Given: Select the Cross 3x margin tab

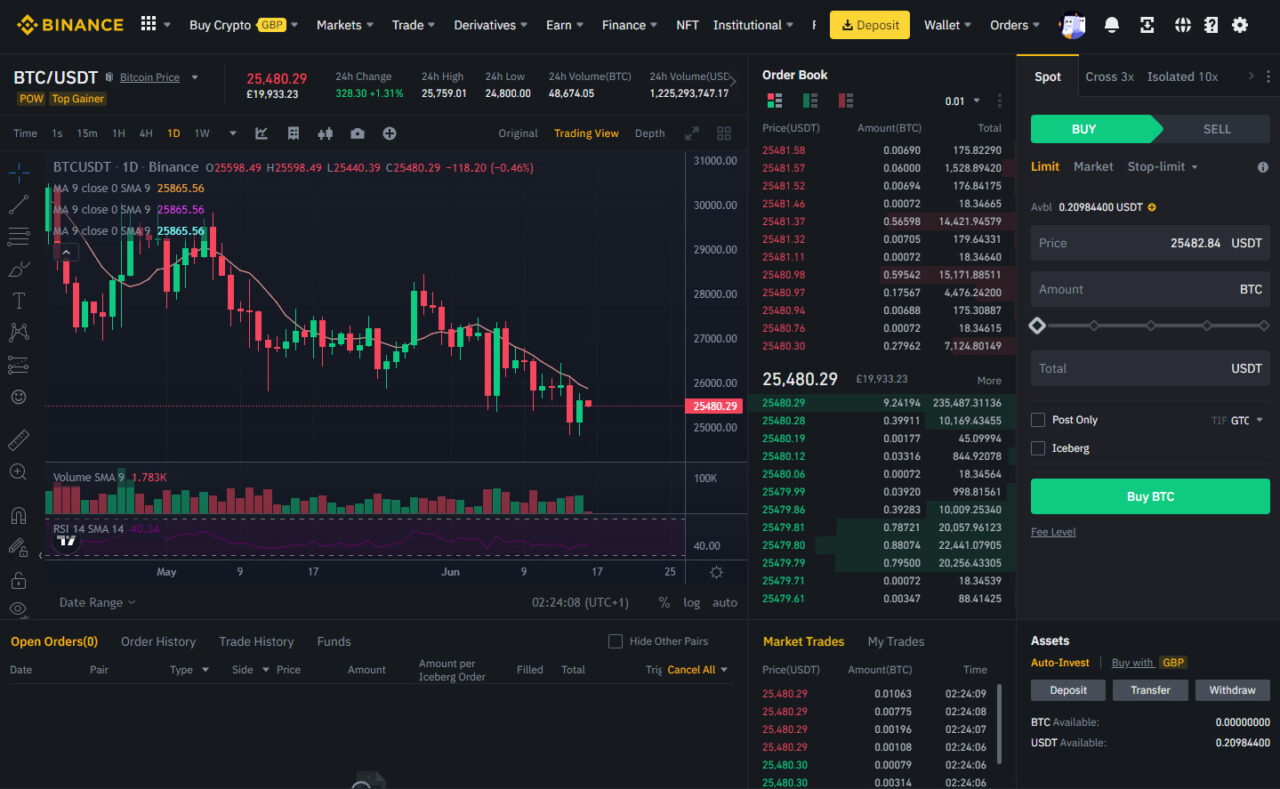Looking at the screenshot, I should [x=1109, y=76].
